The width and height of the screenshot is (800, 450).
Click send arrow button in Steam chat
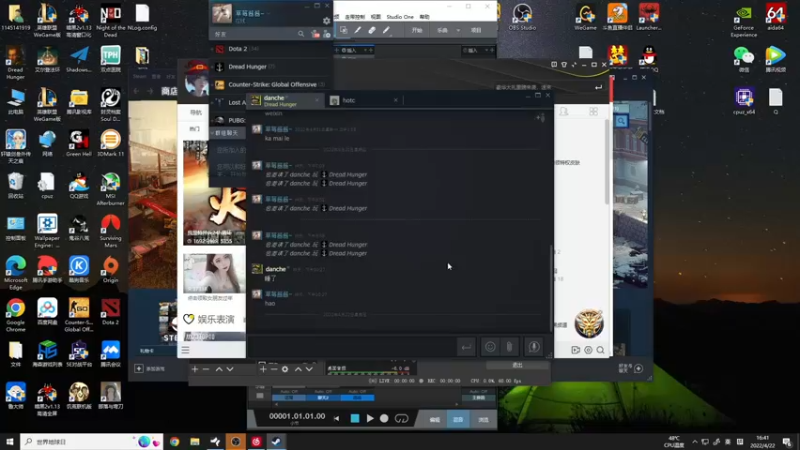coord(466,347)
